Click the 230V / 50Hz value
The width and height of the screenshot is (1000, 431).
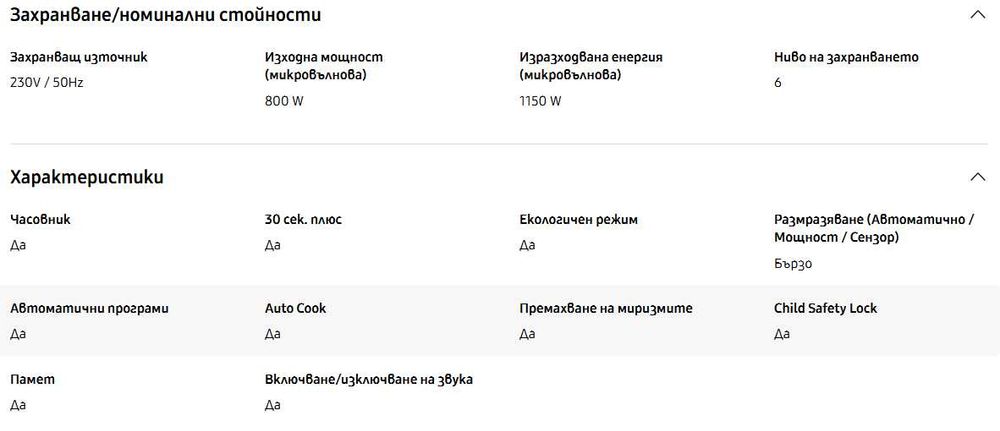46,82
